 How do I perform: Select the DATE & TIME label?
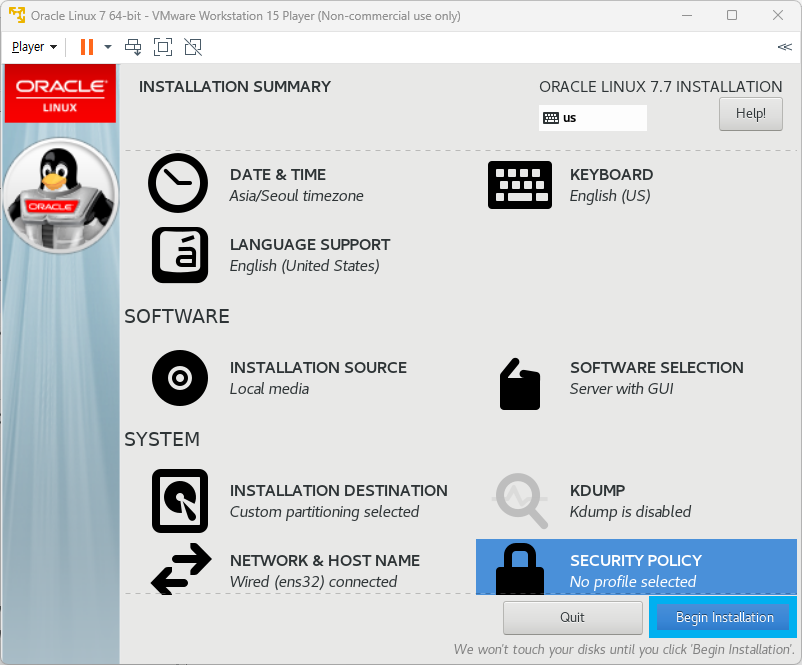tap(278, 175)
